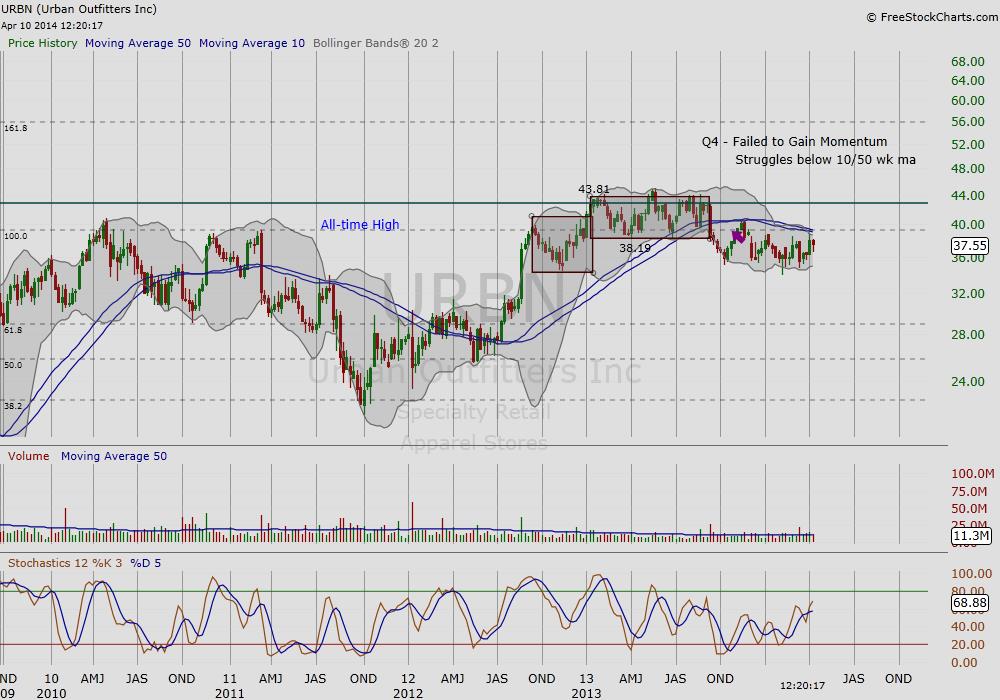Click the 37.55 current price tag
The height and width of the screenshot is (700, 1000).
click(969, 245)
